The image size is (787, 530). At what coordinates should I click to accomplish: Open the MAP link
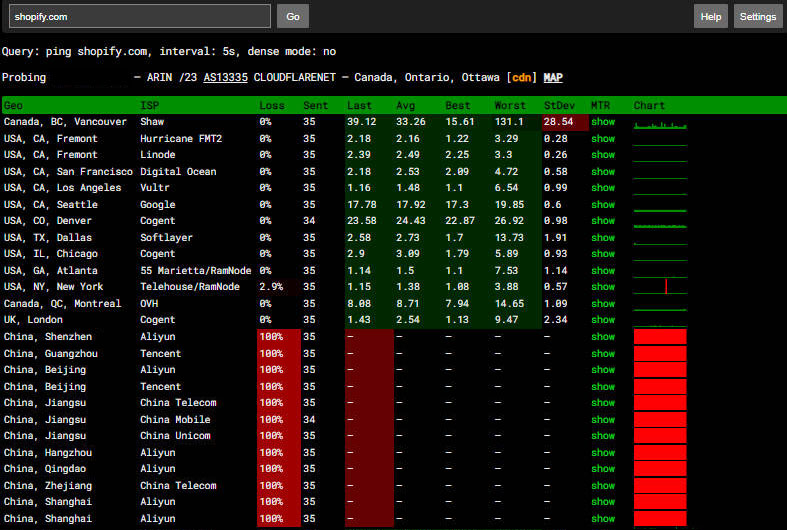[x=553, y=78]
